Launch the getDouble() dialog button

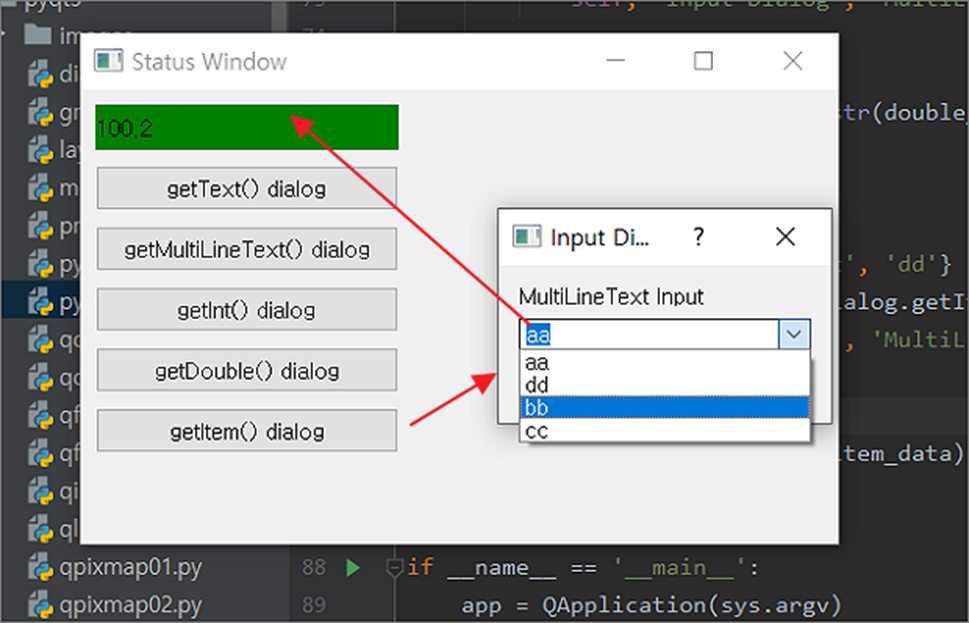pos(247,370)
